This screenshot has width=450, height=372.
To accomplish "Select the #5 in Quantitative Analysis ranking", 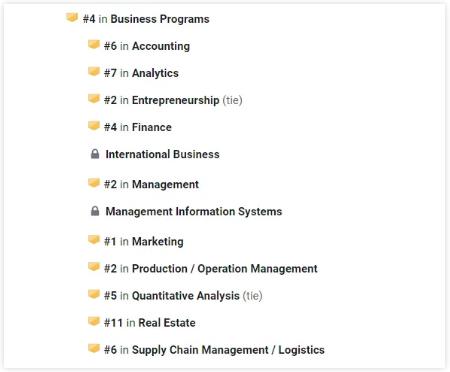I will click(x=183, y=295).
